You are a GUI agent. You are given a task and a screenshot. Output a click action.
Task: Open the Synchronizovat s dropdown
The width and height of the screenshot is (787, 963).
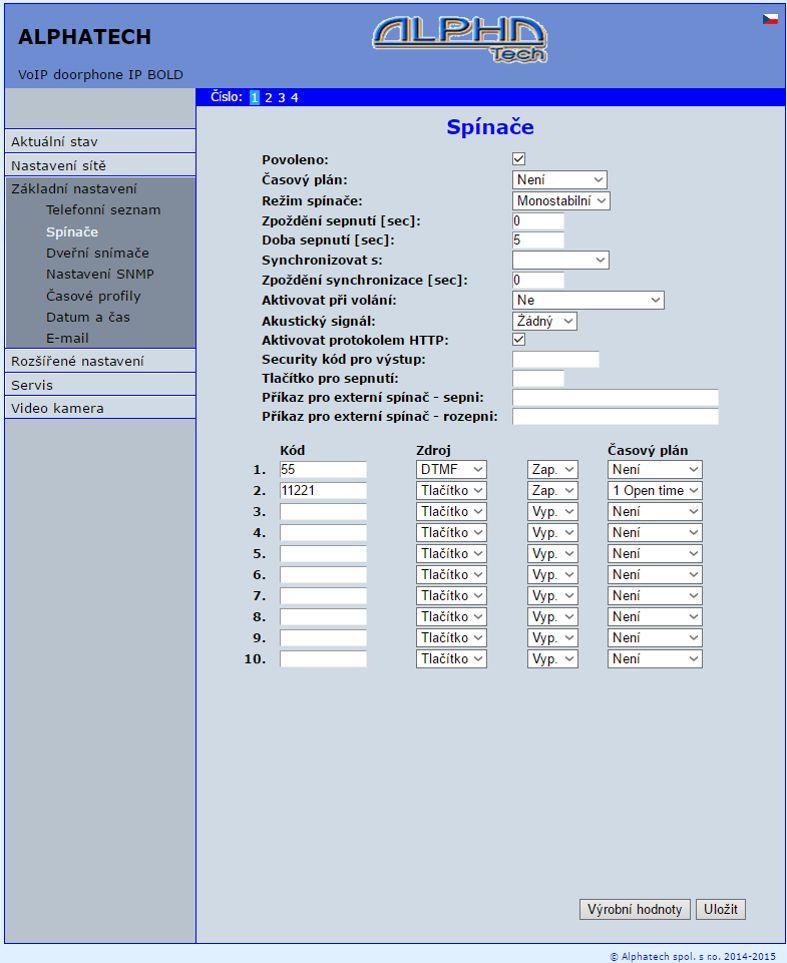pos(560,260)
